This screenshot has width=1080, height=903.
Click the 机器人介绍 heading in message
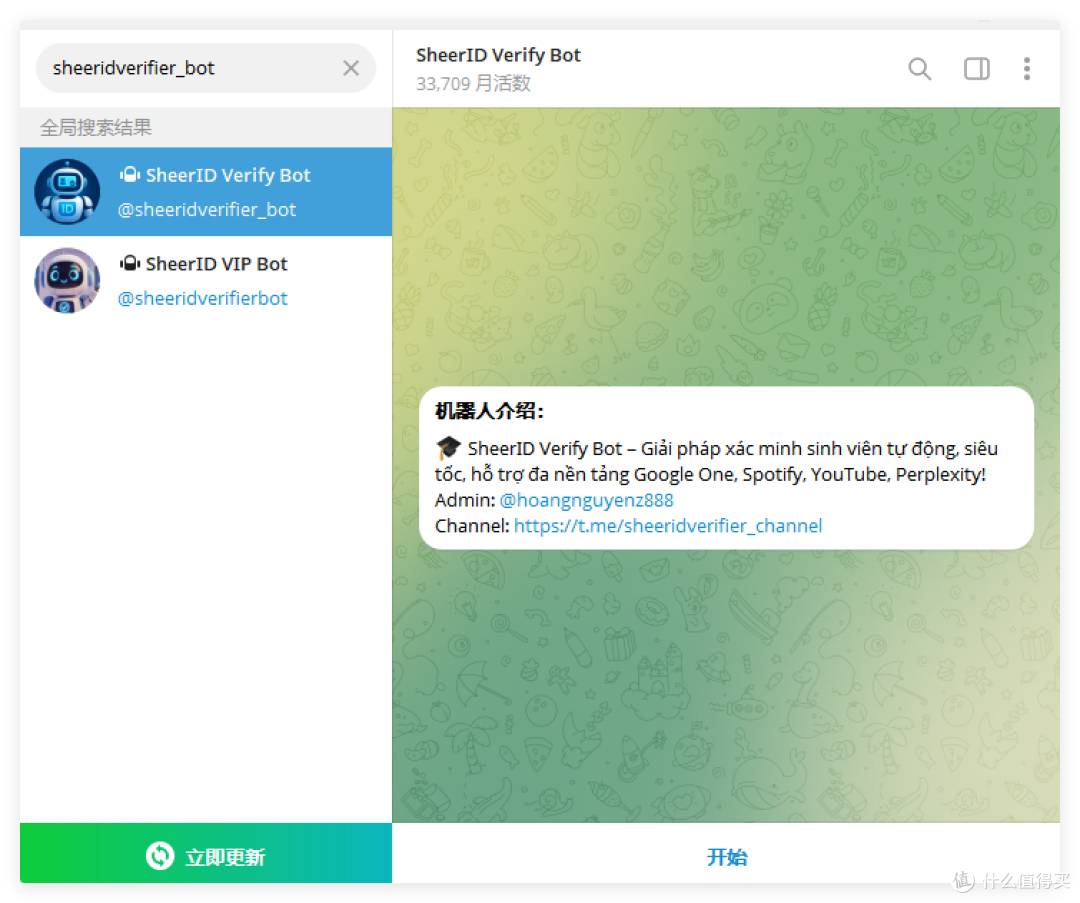[489, 411]
